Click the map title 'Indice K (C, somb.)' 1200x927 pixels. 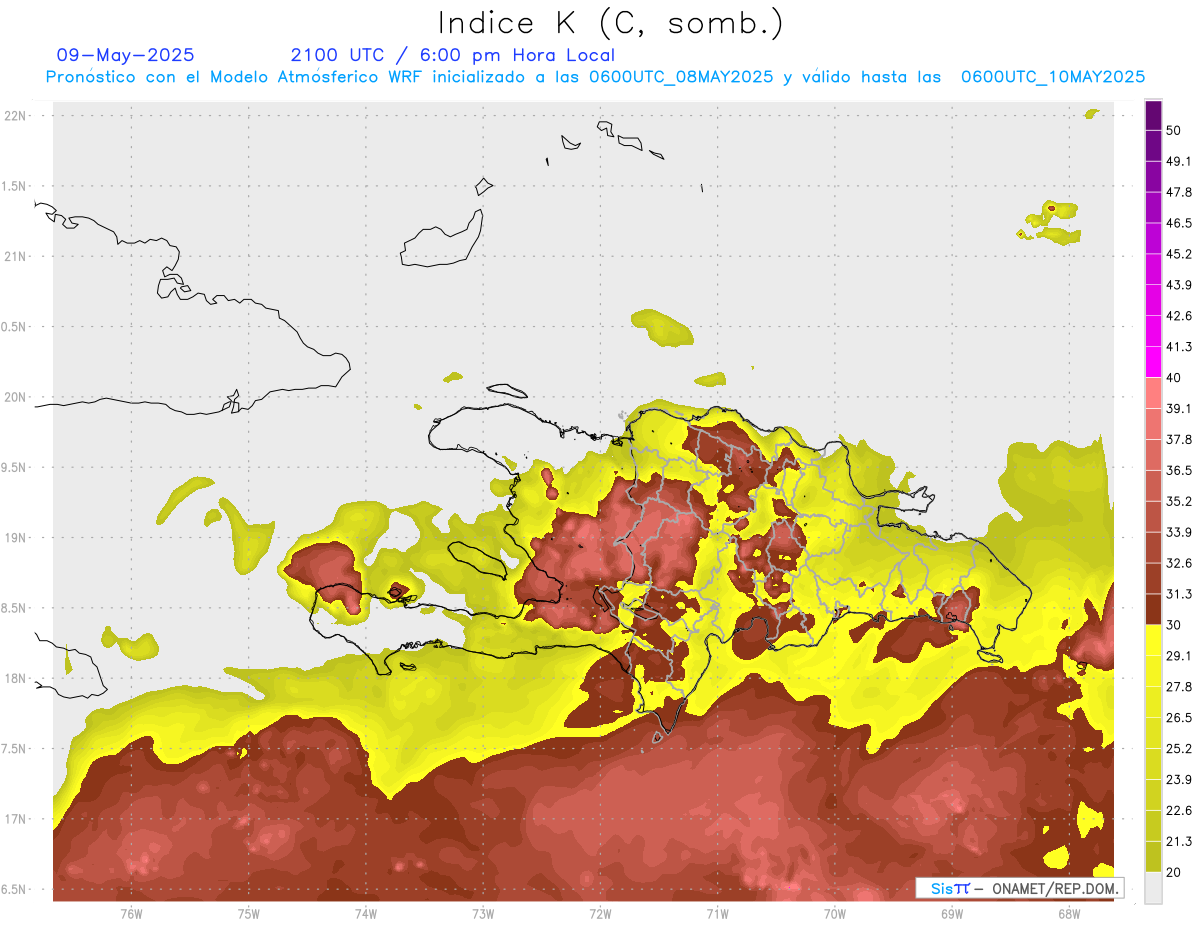[x=610, y=23]
